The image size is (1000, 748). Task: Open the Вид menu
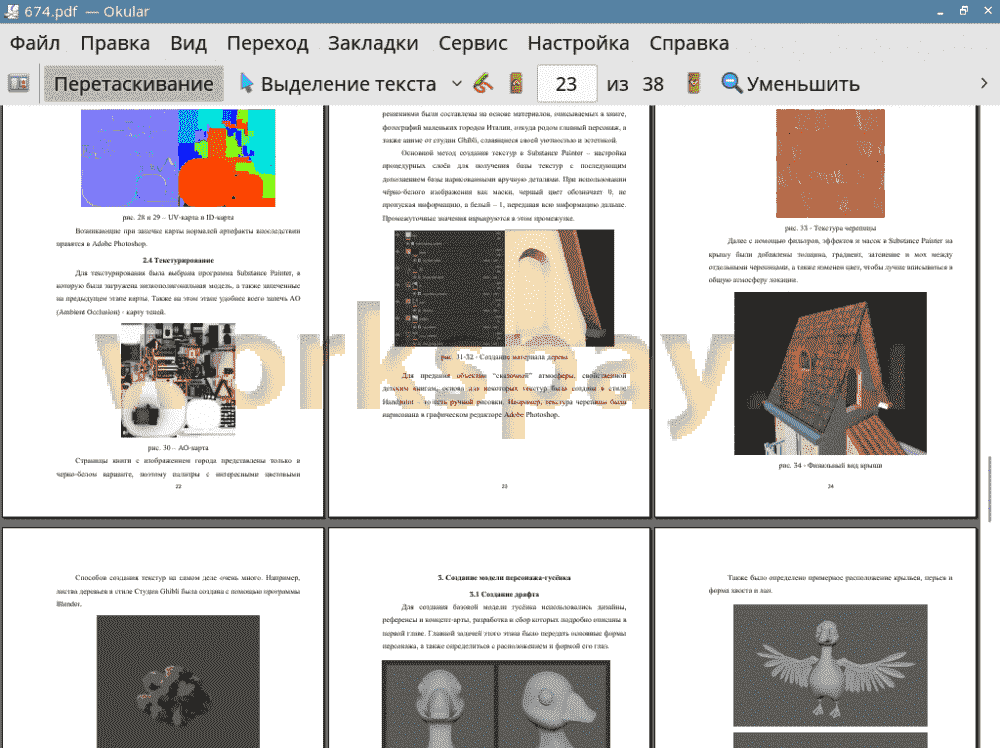pos(188,43)
